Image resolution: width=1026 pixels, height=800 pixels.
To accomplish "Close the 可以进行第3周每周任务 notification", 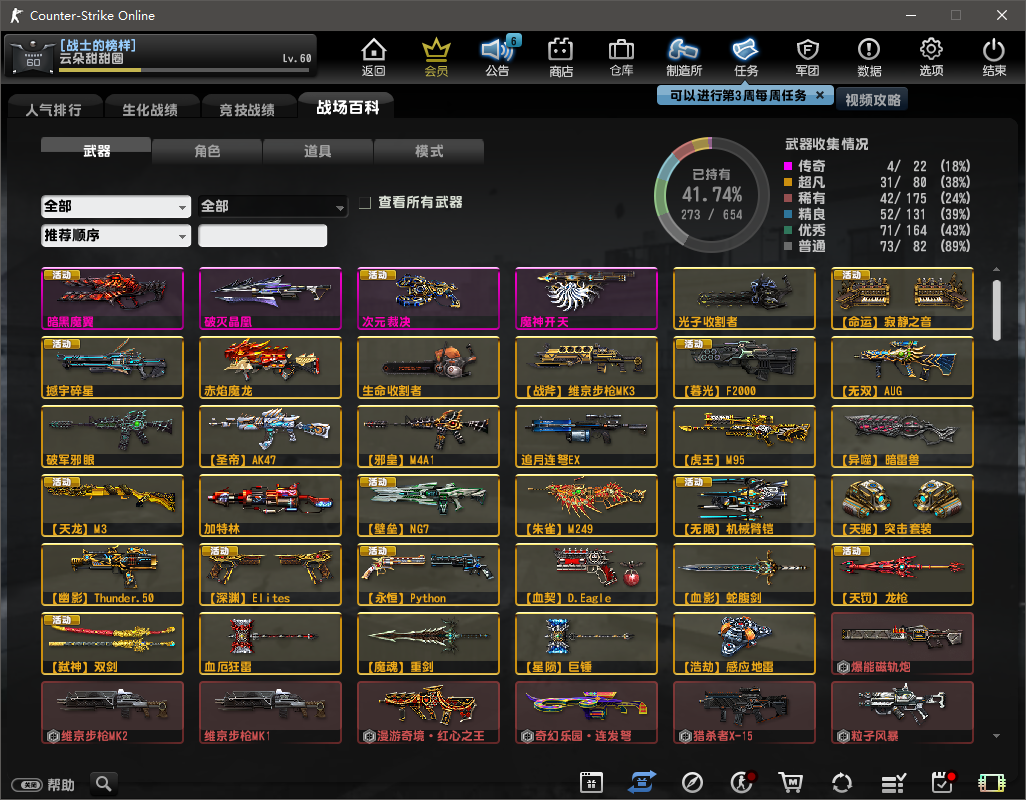I will tap(820, 96).
